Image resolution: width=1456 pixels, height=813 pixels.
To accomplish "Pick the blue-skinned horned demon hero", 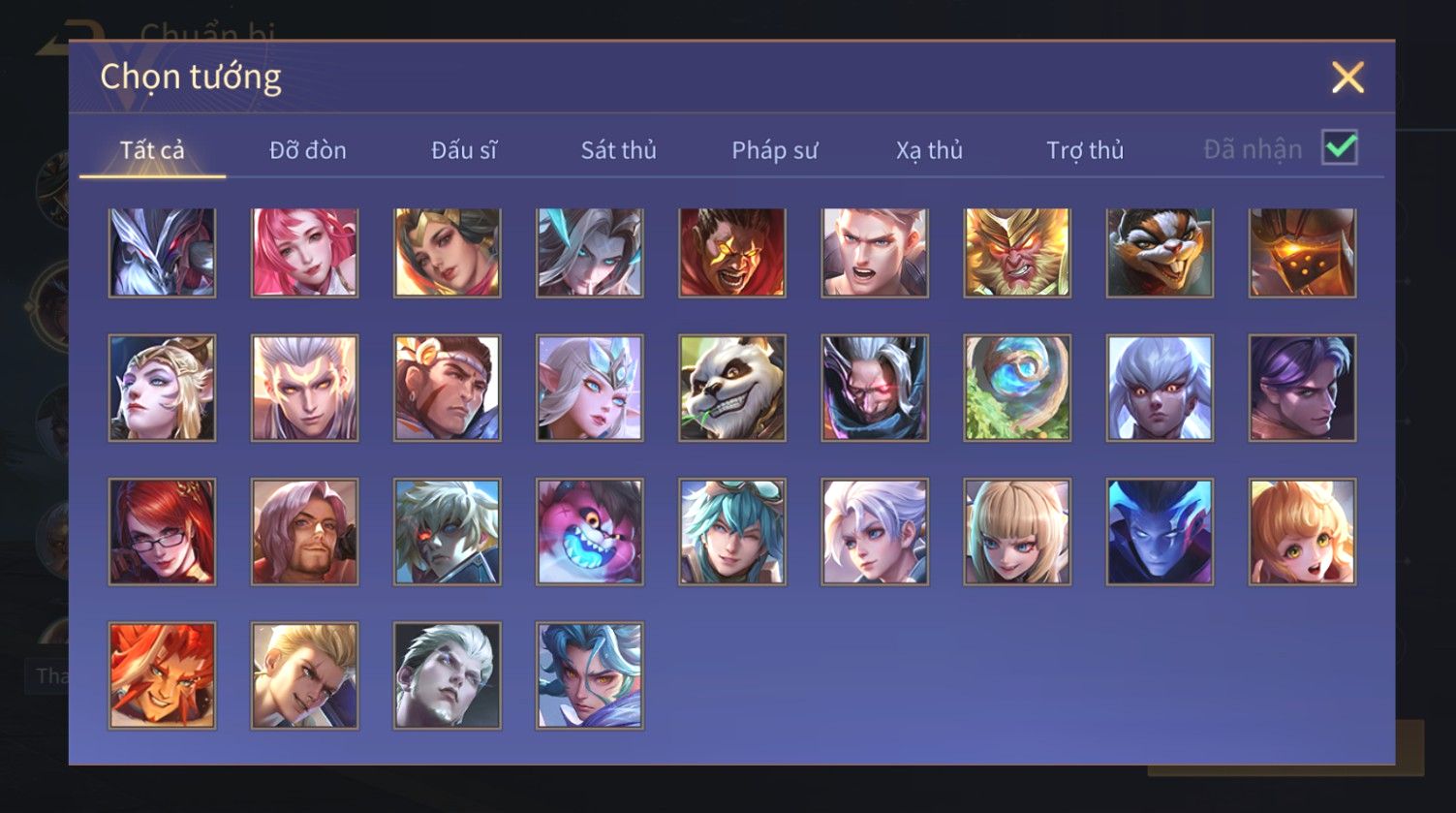I will [x=1160, y=532].
